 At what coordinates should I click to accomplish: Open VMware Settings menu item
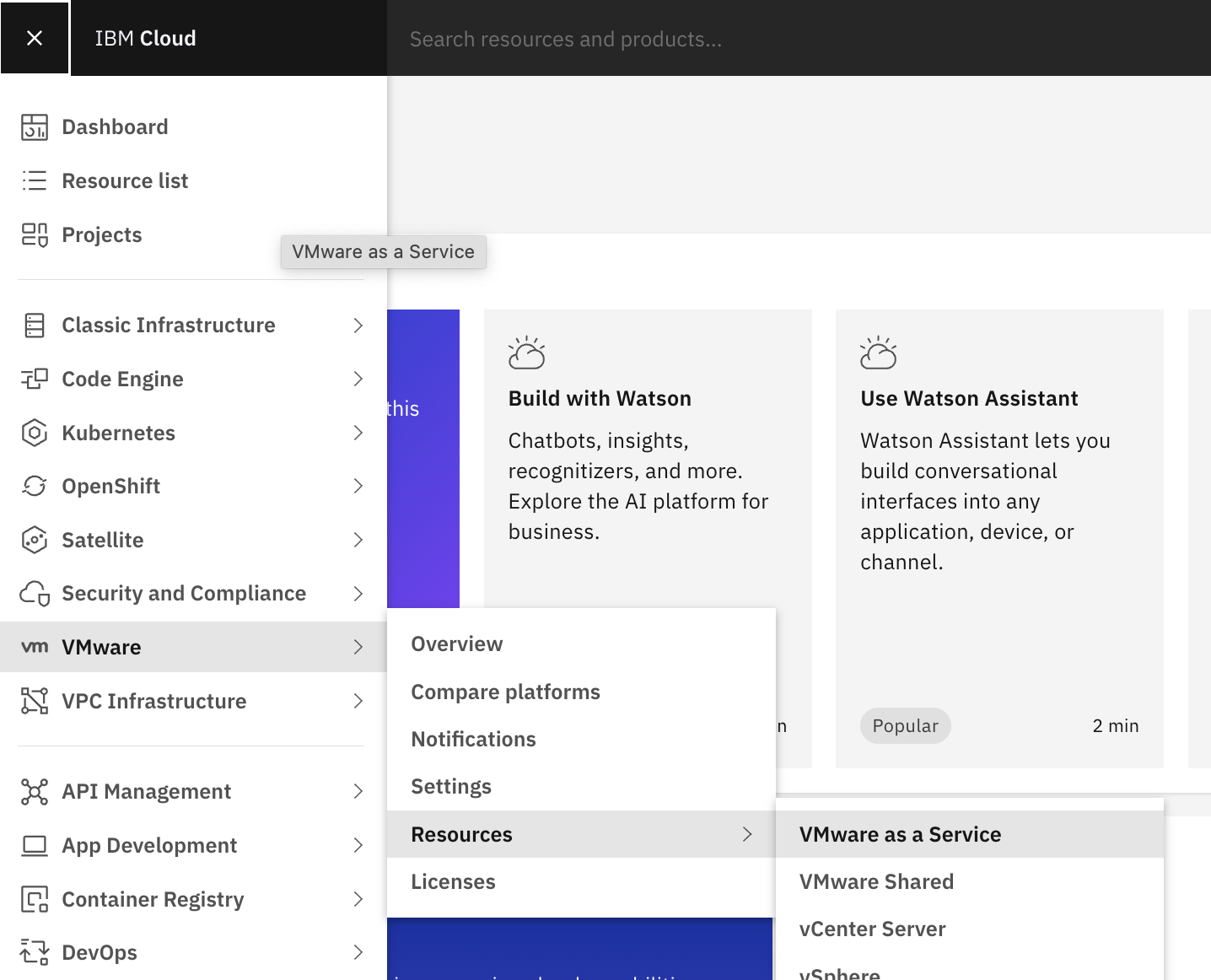click(581, 786)
